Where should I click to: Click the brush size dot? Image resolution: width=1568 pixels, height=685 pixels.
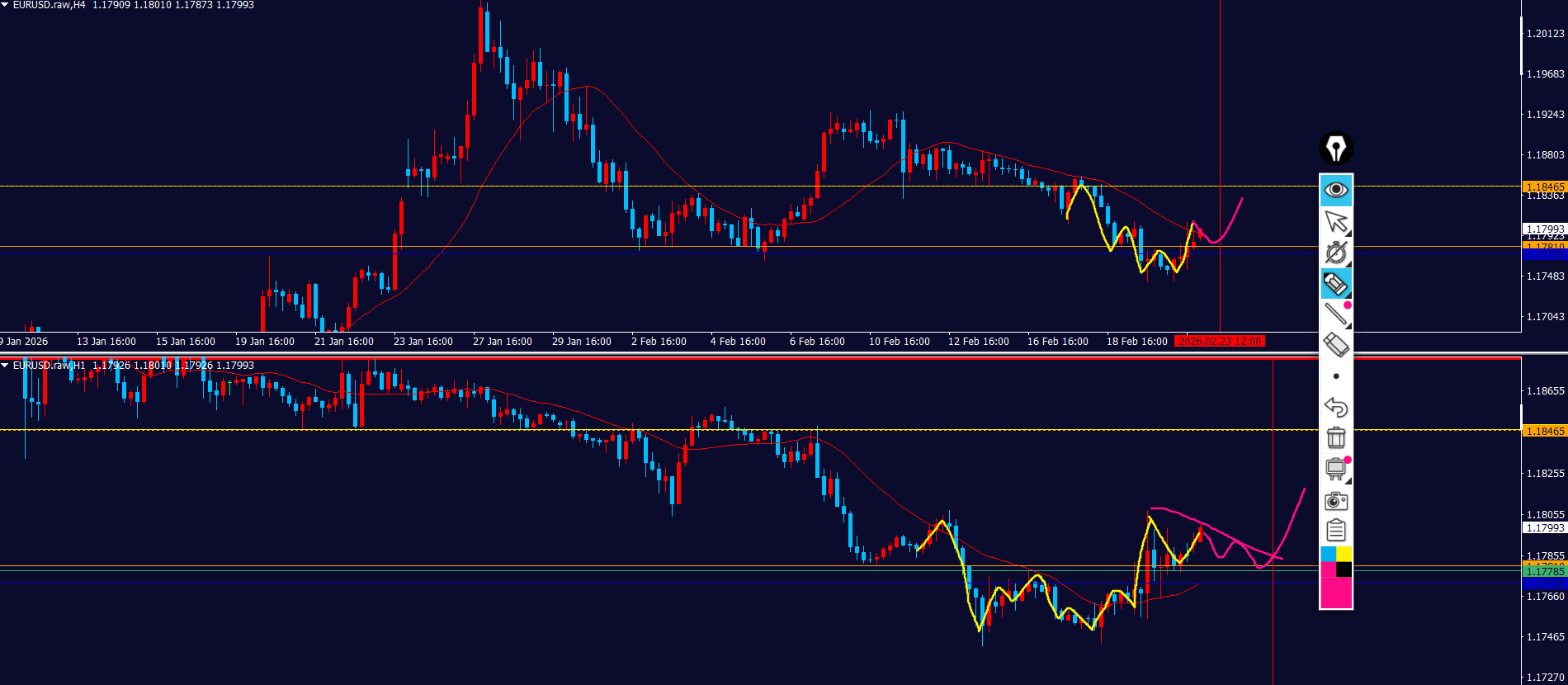click(x=1336, y=376)
